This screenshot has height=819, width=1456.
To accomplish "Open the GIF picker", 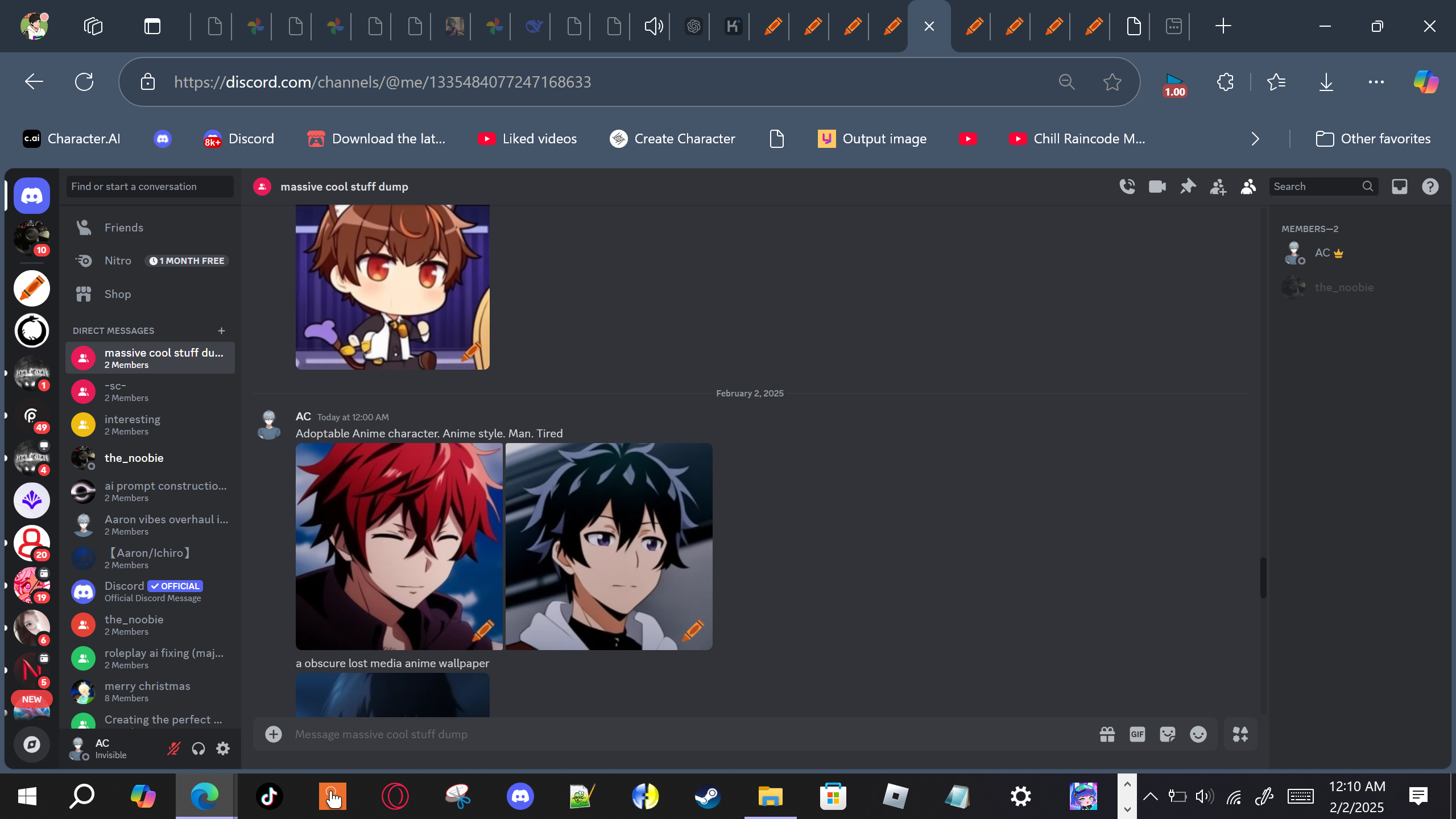I will pyautogui.click(x=1137, y=734).
